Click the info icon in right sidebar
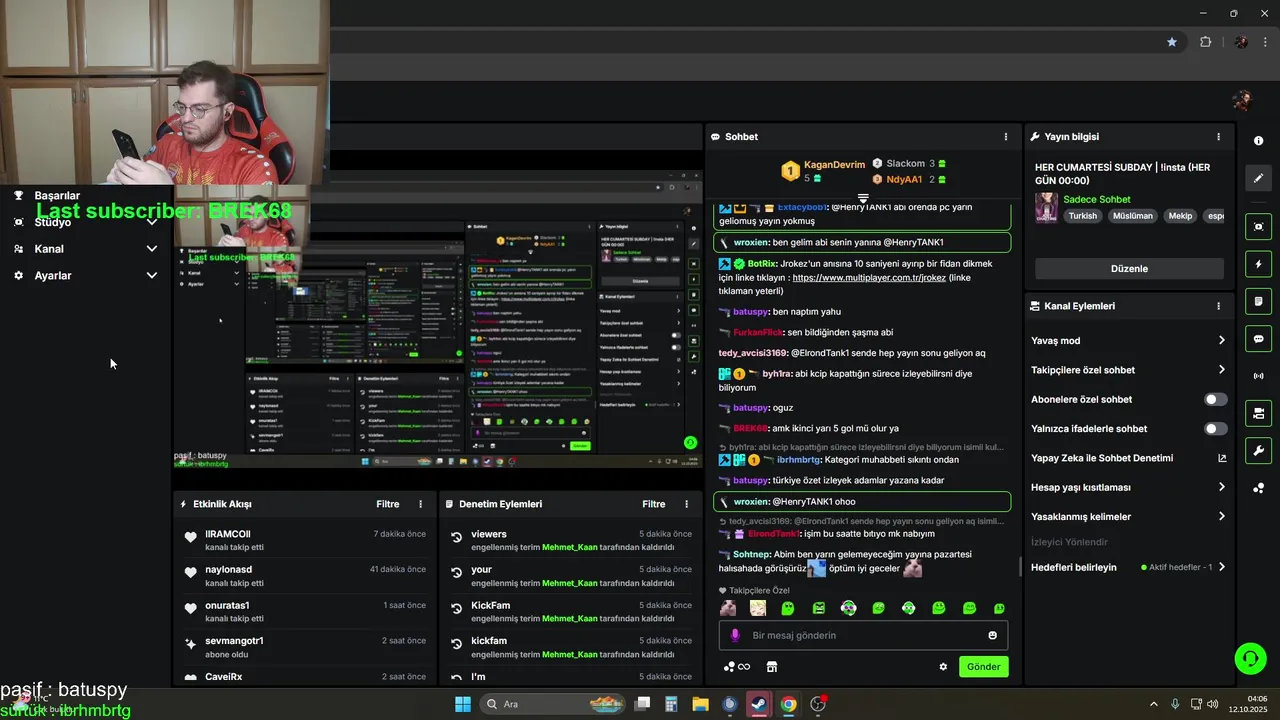 coord(1258,141)
